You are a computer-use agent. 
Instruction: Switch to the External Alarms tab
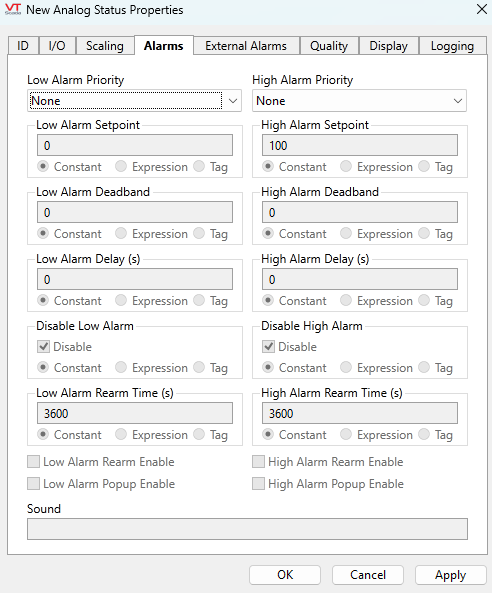246,46
